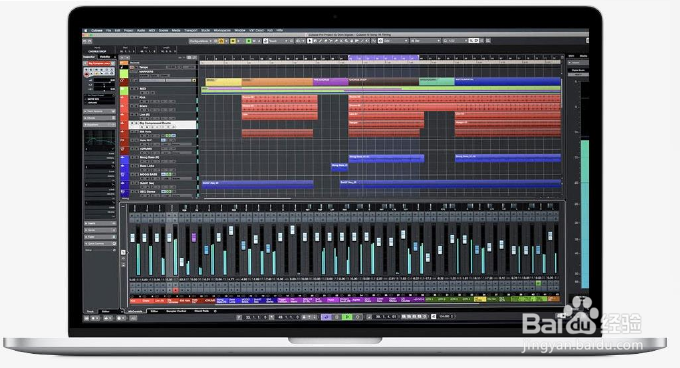Select the blue INSTRUMENTAL arranger event
Screen dimensions: 680x368
tap(507, 82)
